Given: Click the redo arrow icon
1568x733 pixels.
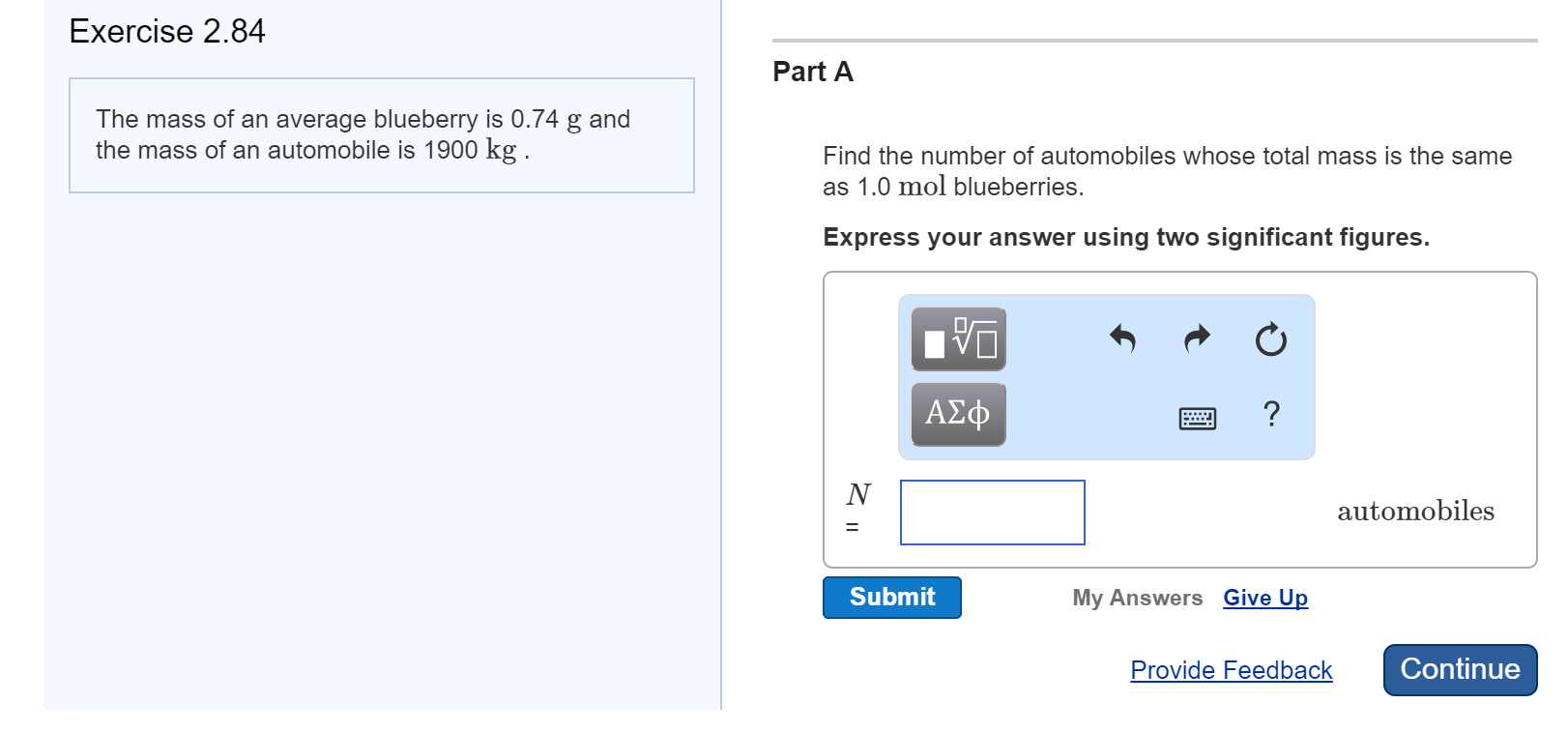Looking at the screenshot, I should pos(1197,338).
